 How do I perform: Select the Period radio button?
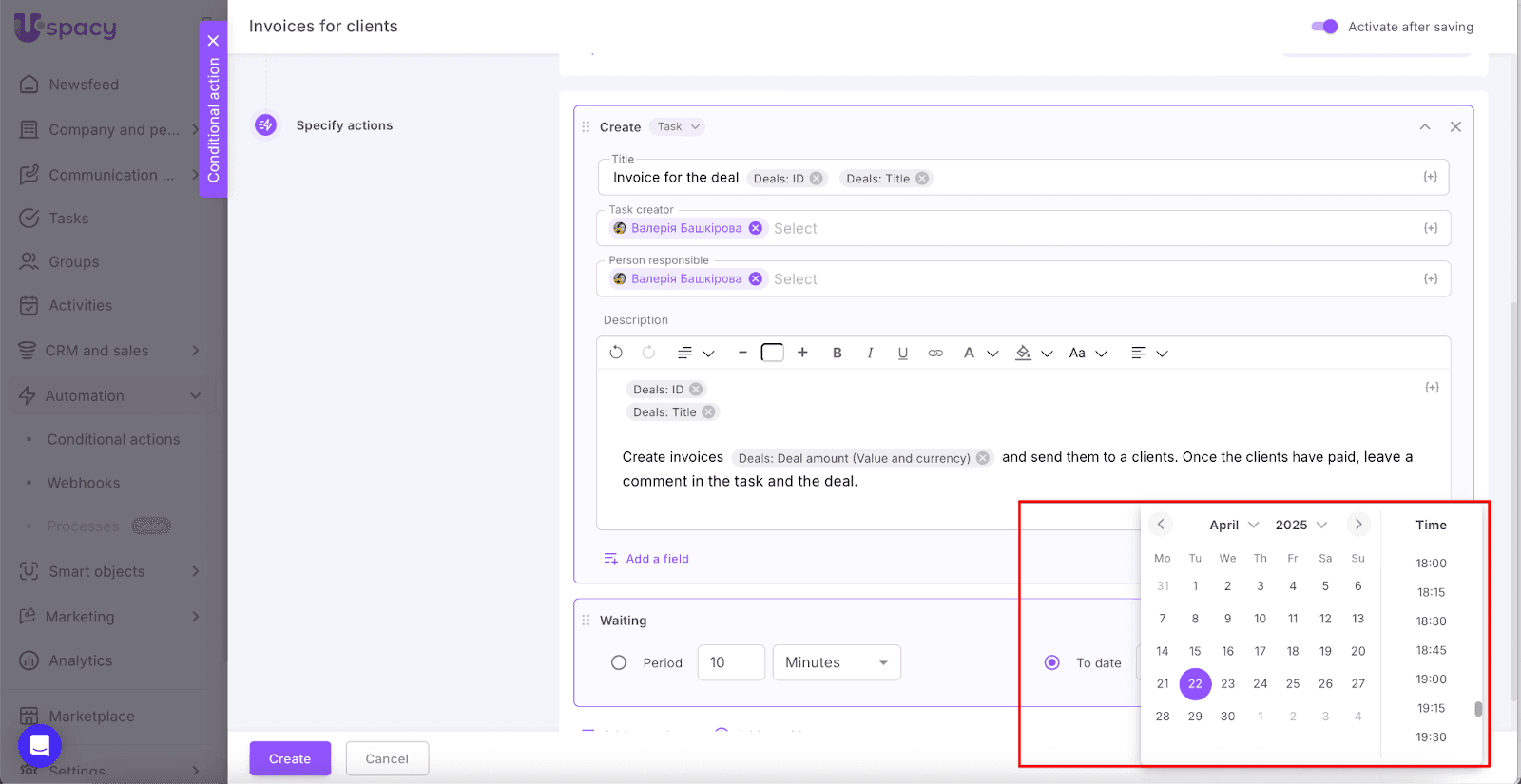[619, 662]
